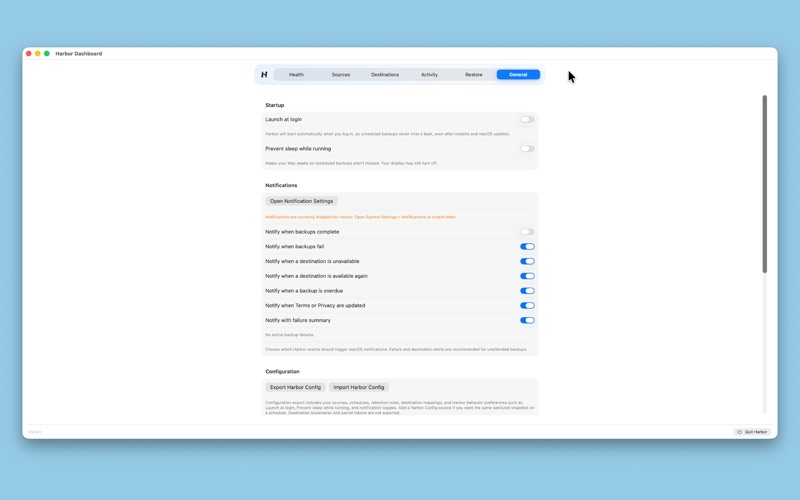Click the Notifications section heading
The image size is (800, 500).
coord(281,185)
